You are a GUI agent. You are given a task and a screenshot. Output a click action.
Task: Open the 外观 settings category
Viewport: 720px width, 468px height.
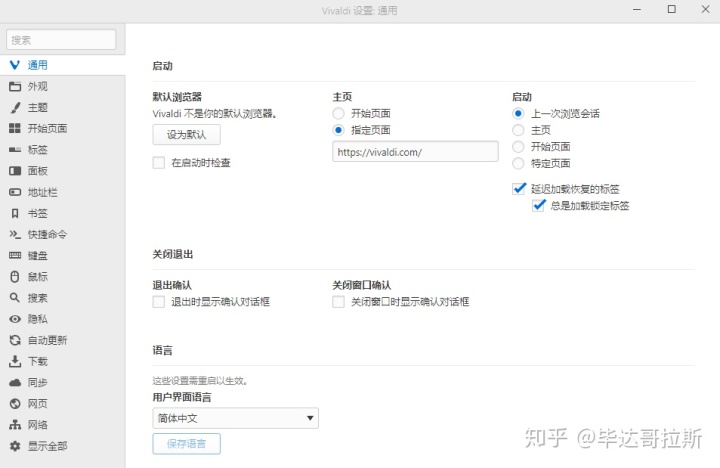coord(62,86)
